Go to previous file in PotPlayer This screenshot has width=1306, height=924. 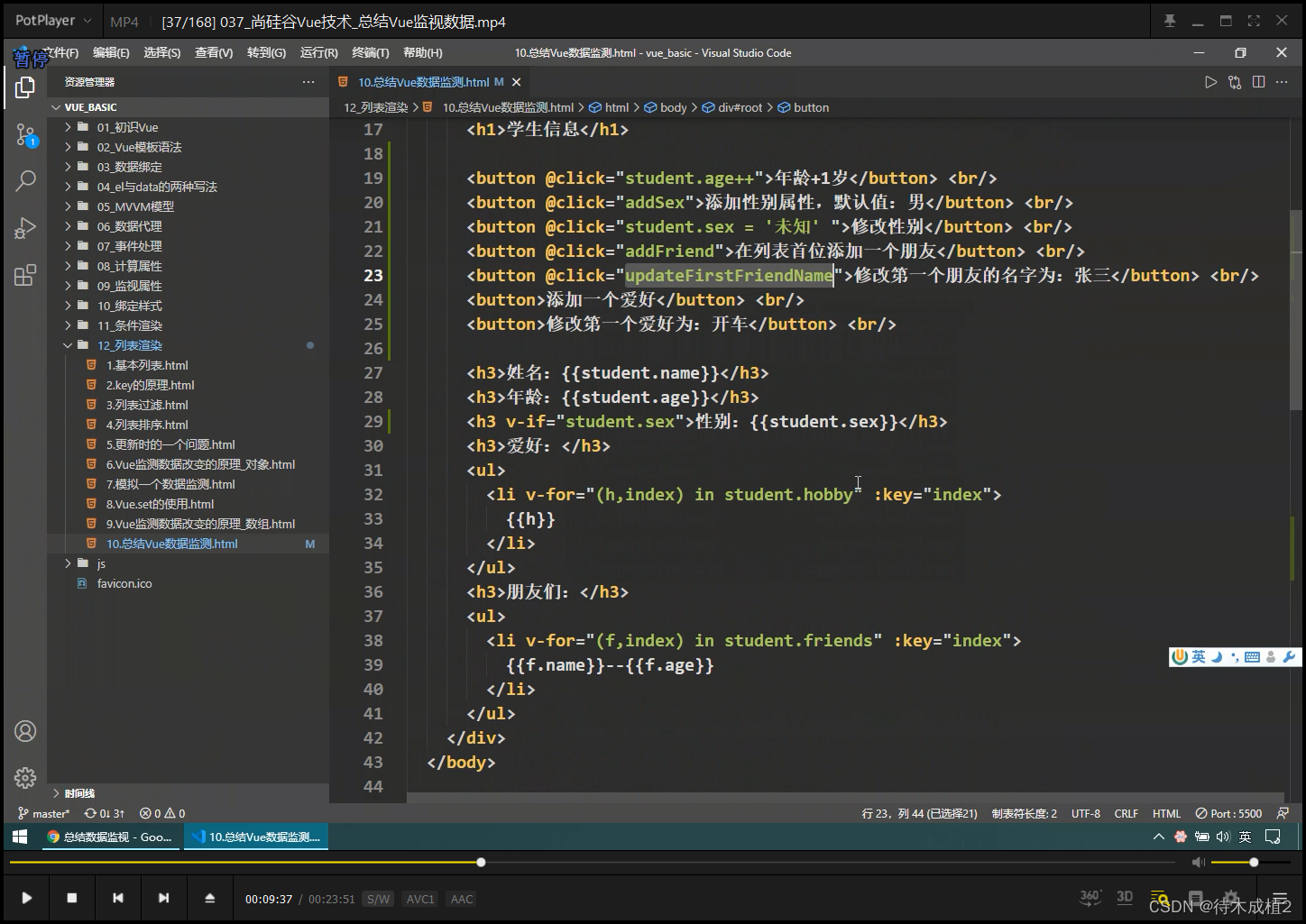(x=118, y=898)
